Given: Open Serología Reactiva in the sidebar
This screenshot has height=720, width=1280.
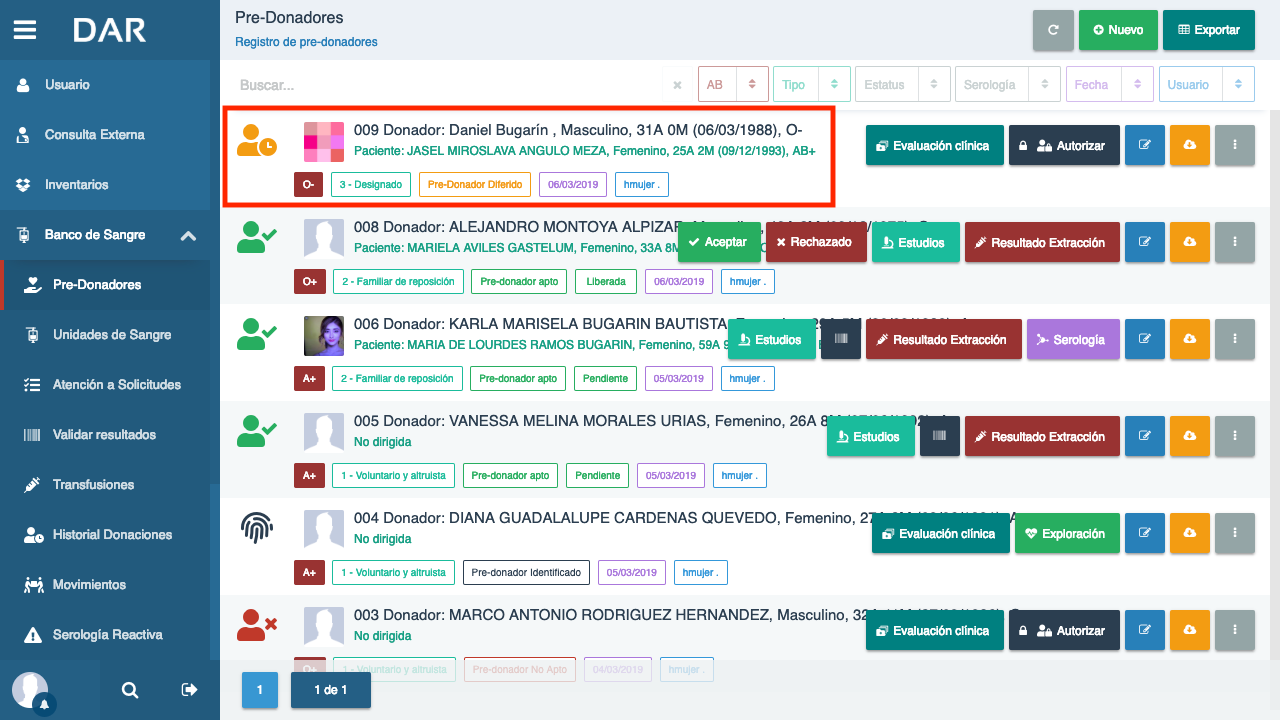Looking at the screenshot, I should click(105, 635).
